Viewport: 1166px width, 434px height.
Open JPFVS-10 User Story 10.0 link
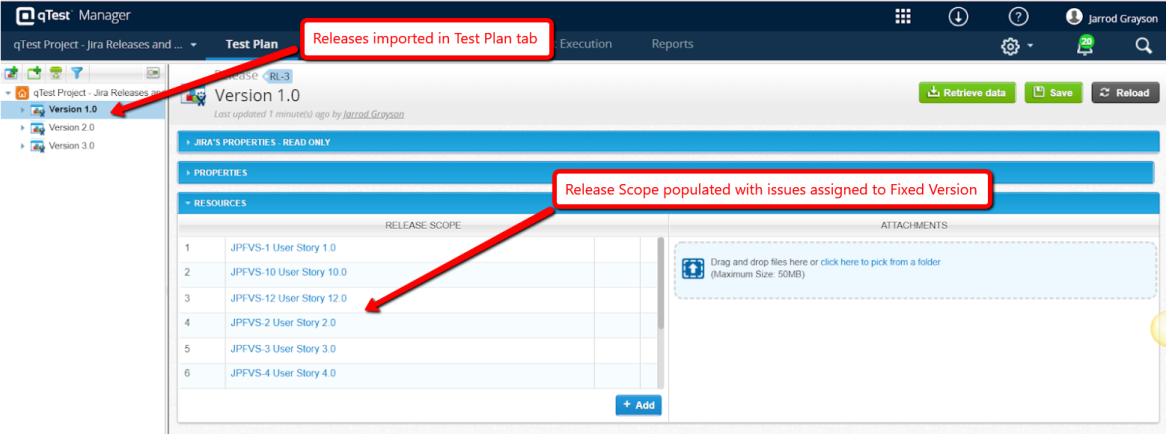point(289,272)
